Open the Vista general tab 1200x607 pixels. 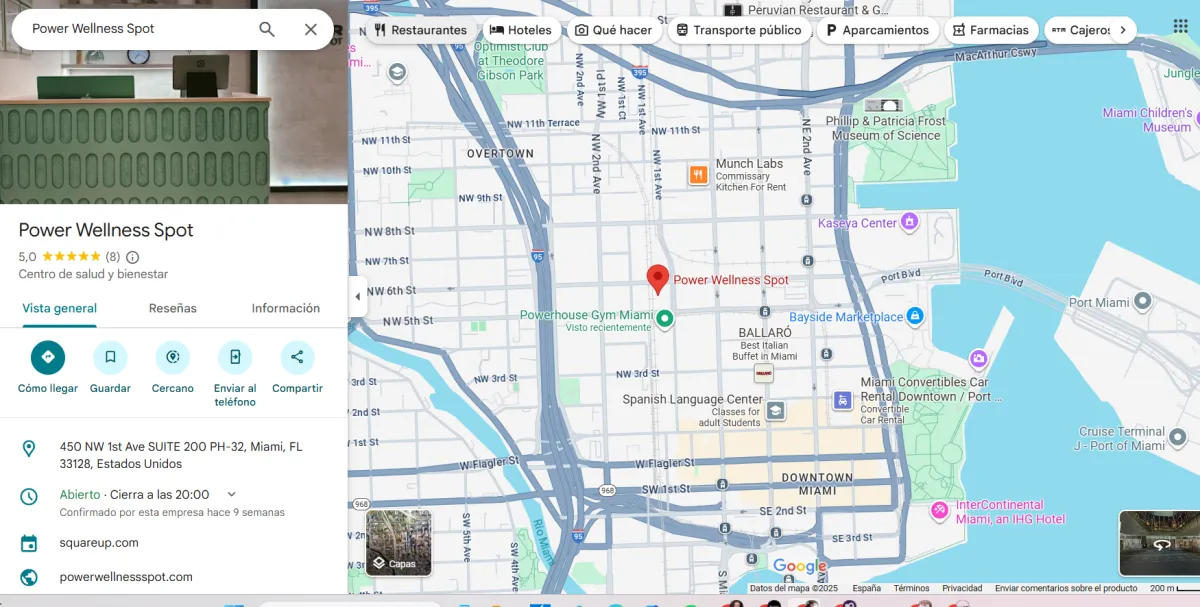pyautogui.click(x=60, y=308)
